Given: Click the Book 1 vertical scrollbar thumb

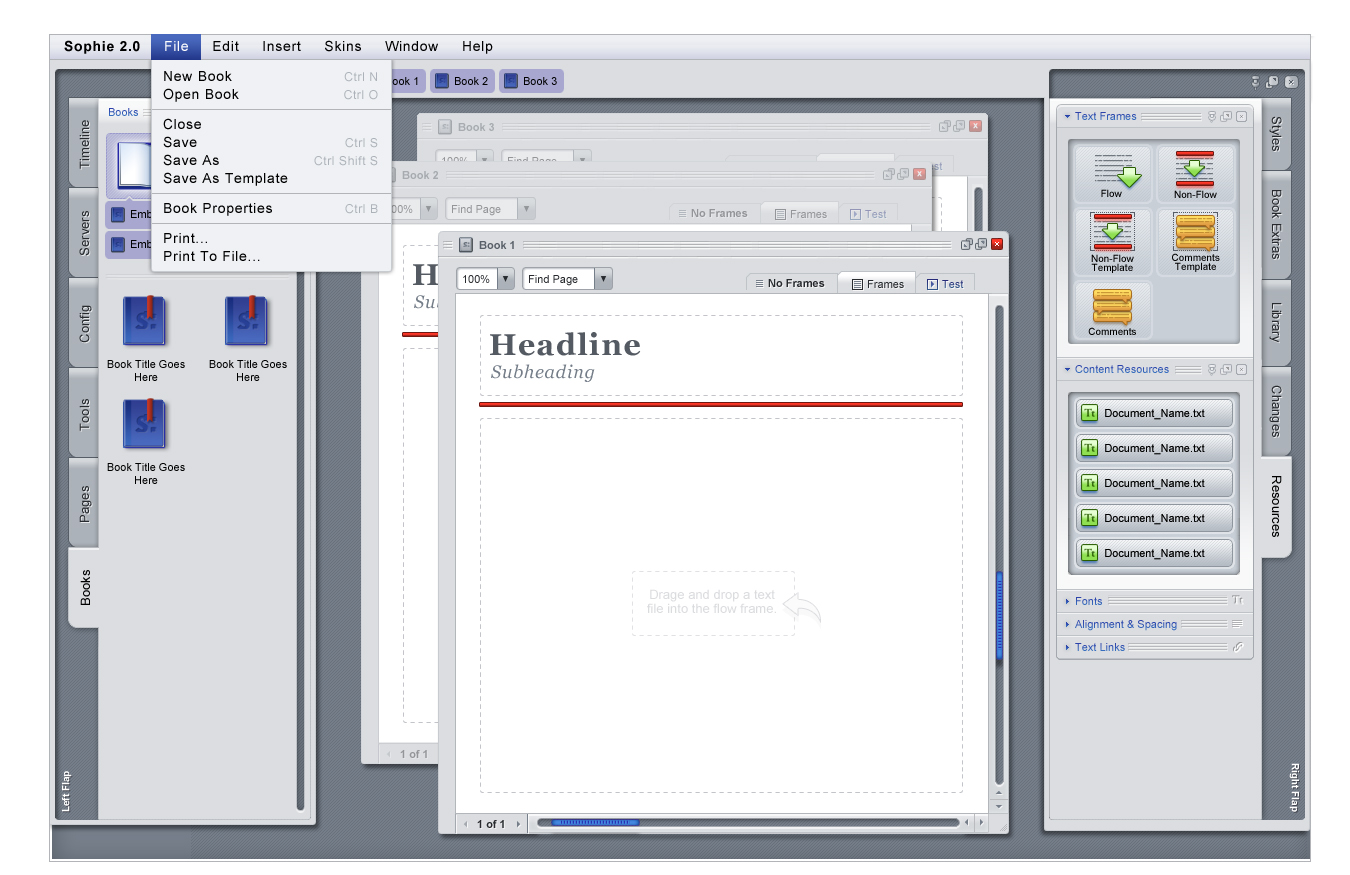Looking at the screenshot, I should pyautogui.click(x=999, y=615).
